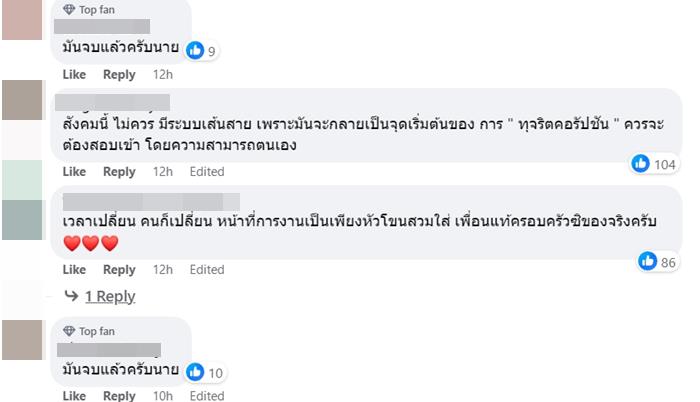Viewport: 700px width, 402px height.
Task: Open the like reaction icon showing 10
Action: (195, 372)
